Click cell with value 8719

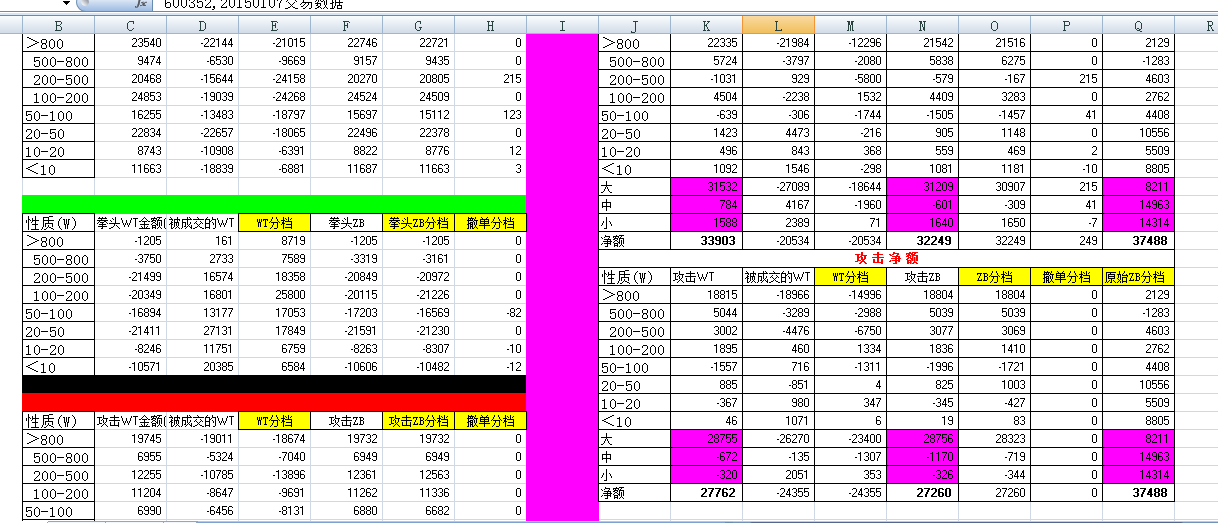(x=274, y=241)
